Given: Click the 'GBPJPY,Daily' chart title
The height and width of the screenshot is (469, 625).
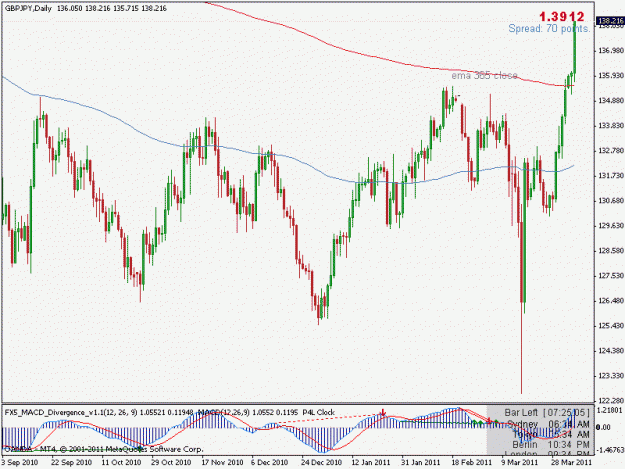Looking at the screenshot, I should pyautogui.click(x=28, y=8).
